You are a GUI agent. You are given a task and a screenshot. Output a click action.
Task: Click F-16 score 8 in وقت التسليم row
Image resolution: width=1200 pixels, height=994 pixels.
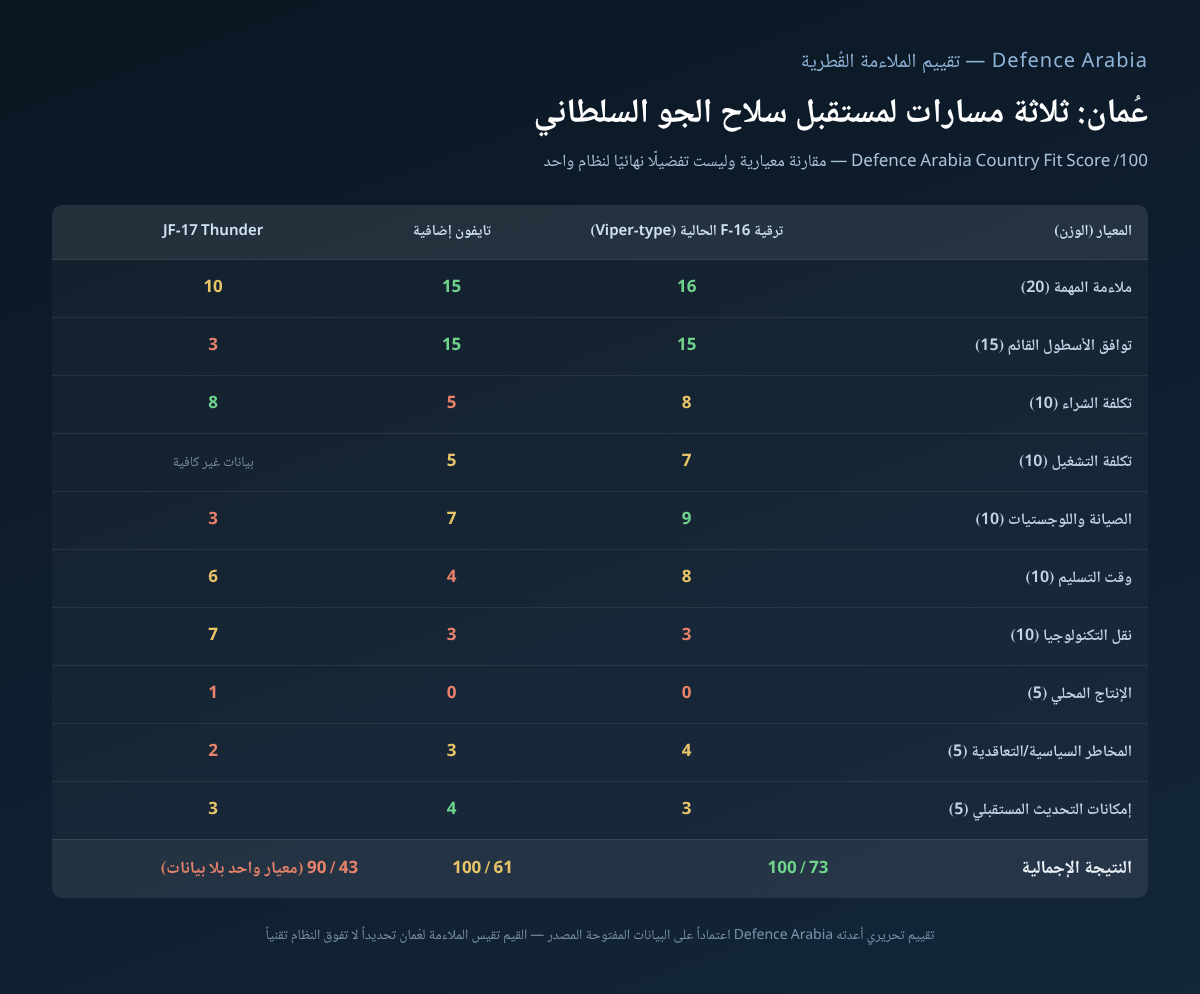pos(686,577)
